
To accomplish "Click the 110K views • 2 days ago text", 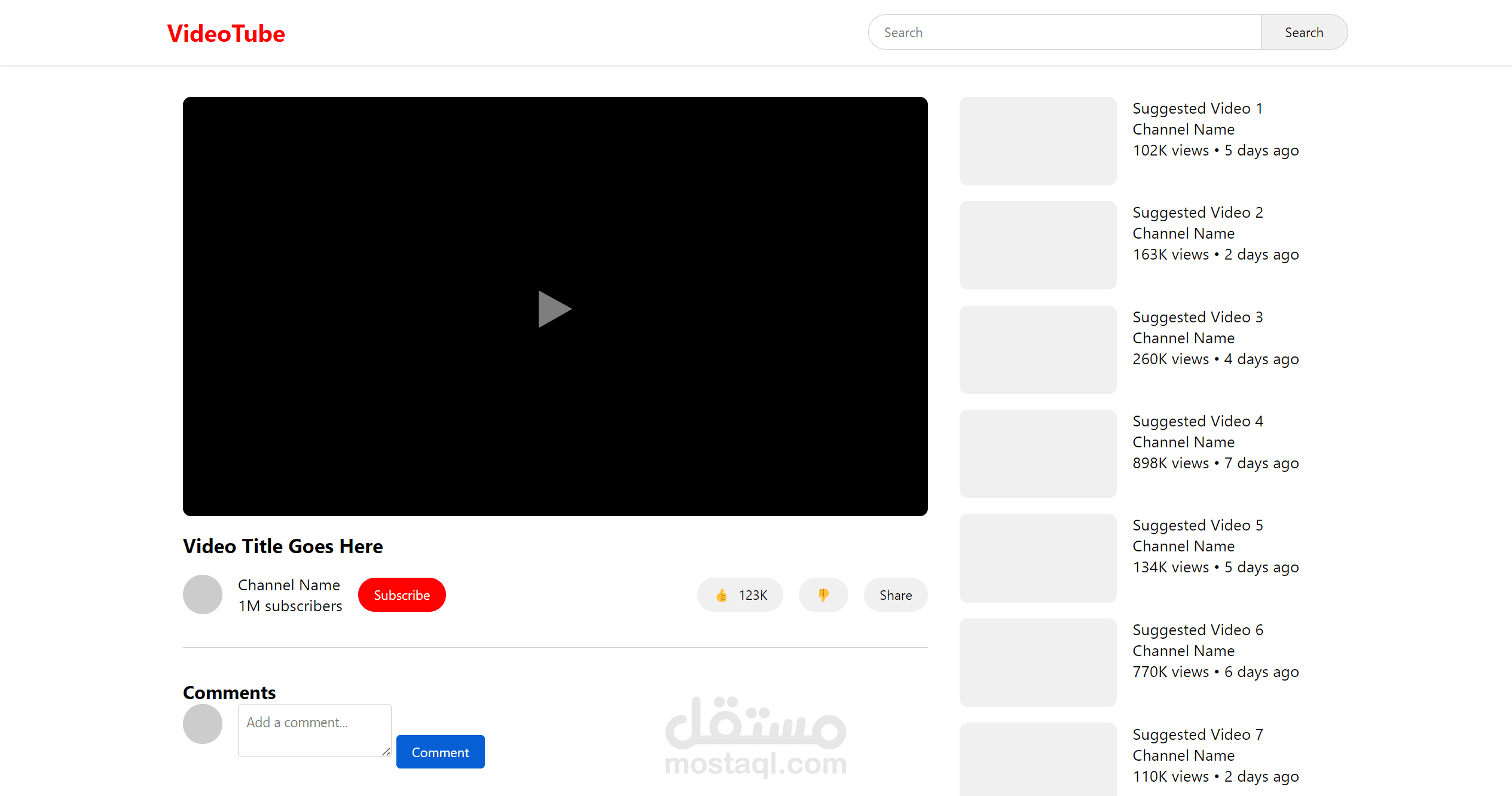I will [1215, 776].
